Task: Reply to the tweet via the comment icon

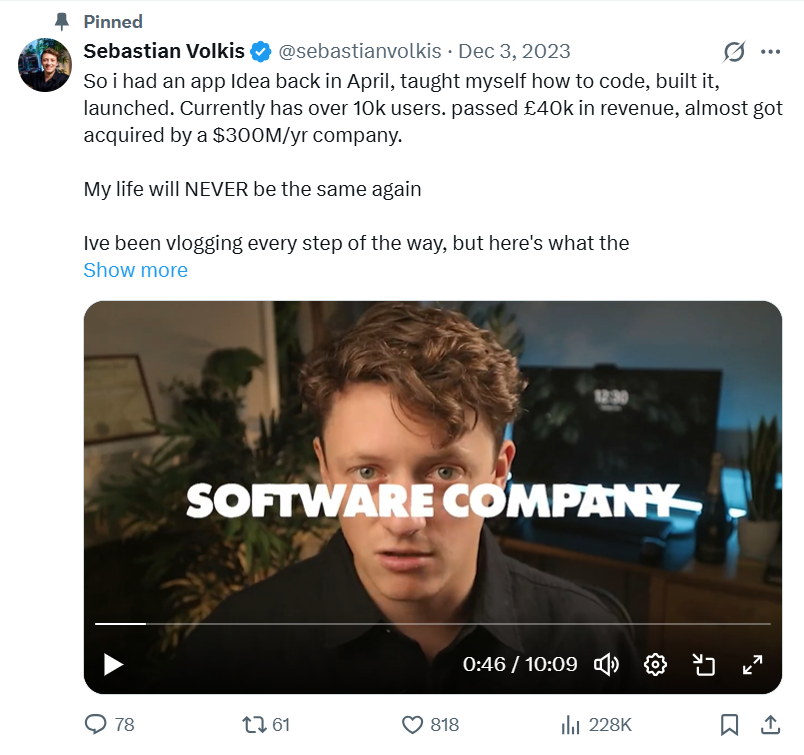Action: [x=95, y=724]
